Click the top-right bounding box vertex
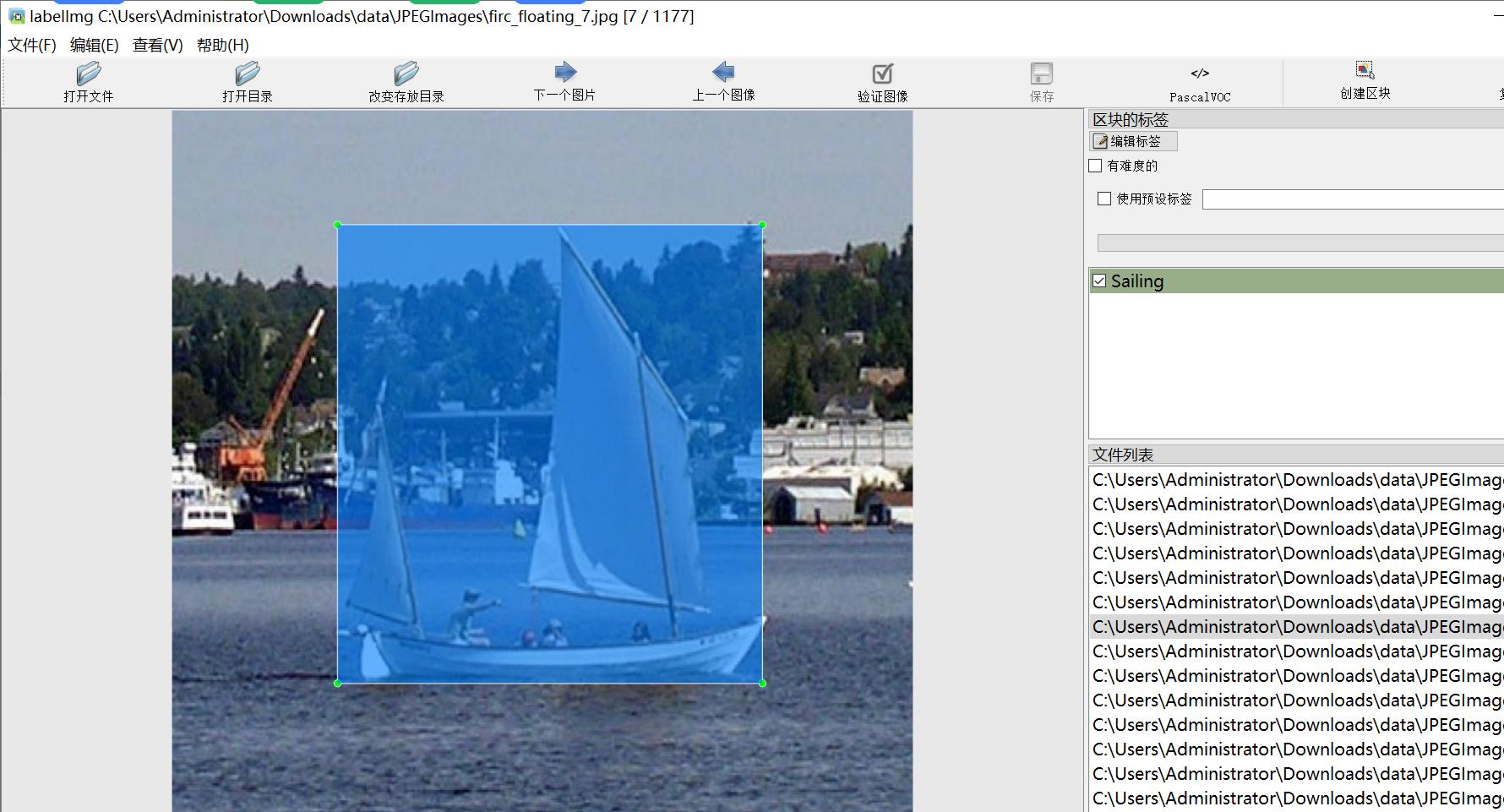The image size is (1504, 812). tap(762, 225)
